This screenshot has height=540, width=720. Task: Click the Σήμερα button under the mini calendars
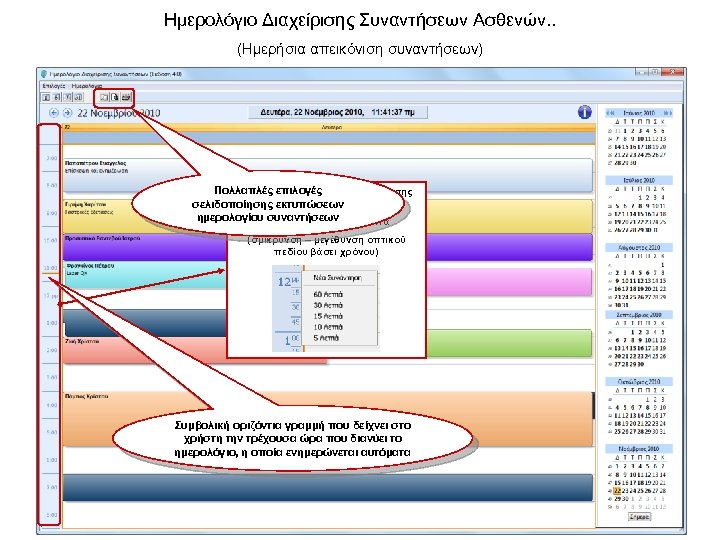click(x=639, y=517)
